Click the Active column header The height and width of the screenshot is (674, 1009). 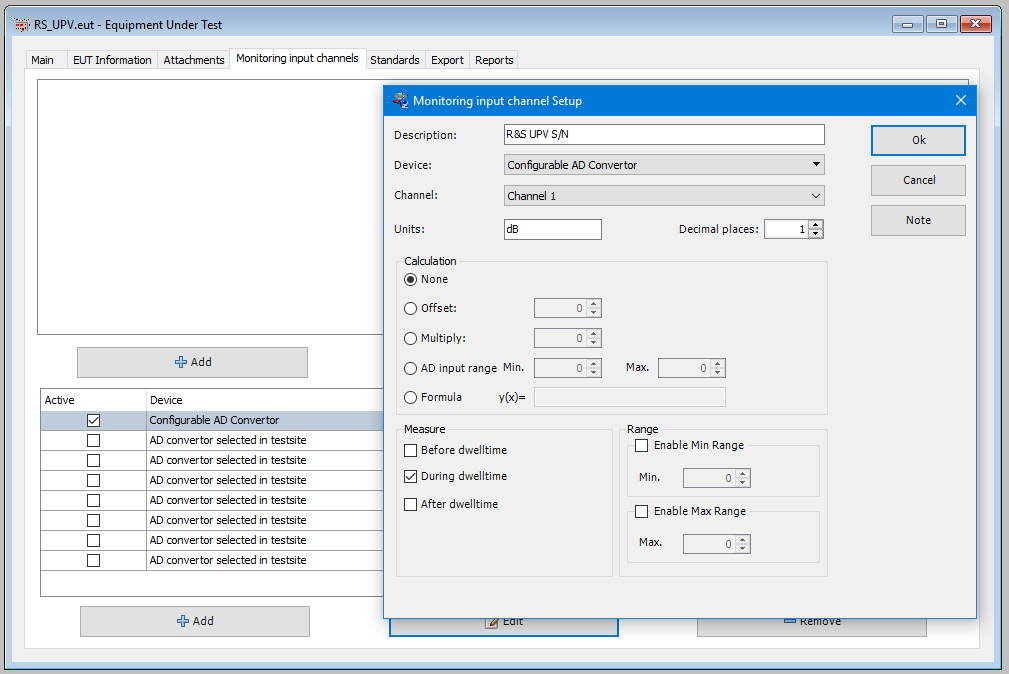(93, 400)
